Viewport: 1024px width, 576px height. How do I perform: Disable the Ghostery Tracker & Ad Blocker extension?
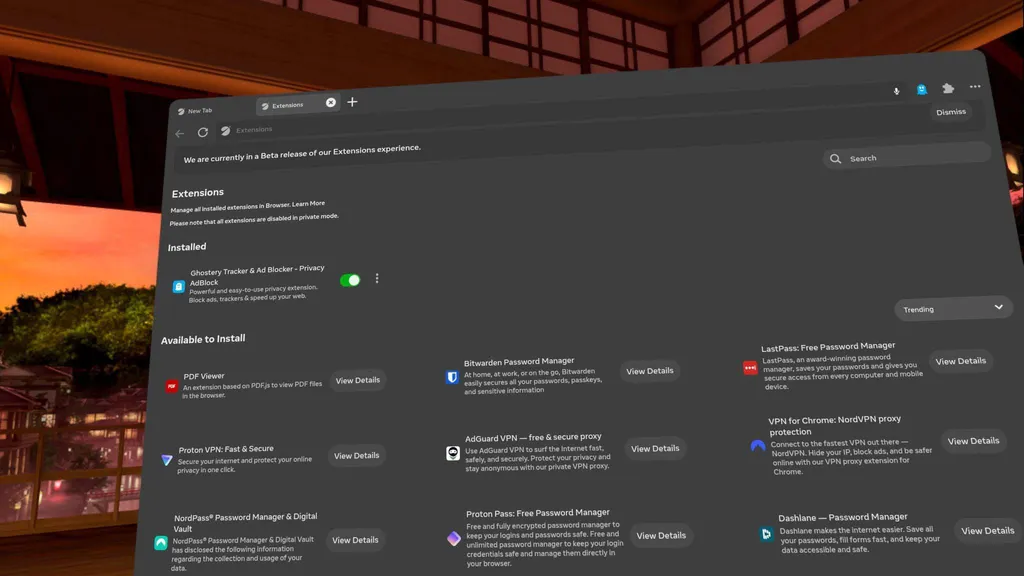point(349,280)
